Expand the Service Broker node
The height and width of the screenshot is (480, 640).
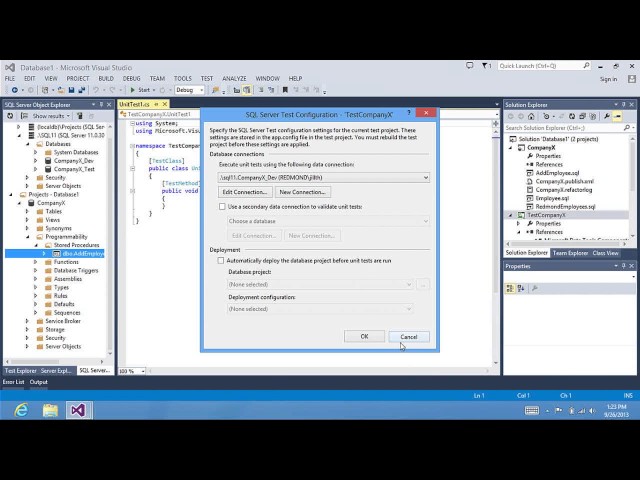coord(27,321)
